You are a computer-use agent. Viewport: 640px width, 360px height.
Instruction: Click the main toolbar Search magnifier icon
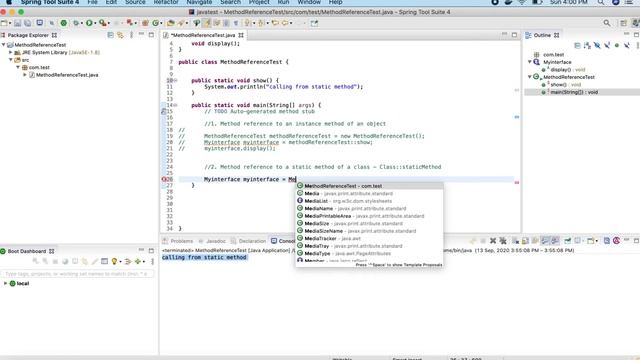pyautogui.click(x=607, y=23)
